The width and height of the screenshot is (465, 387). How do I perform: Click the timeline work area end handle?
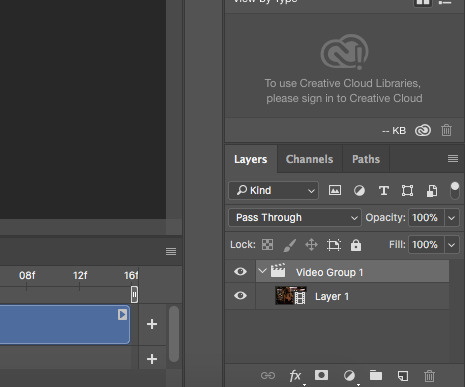pos(134,294)
